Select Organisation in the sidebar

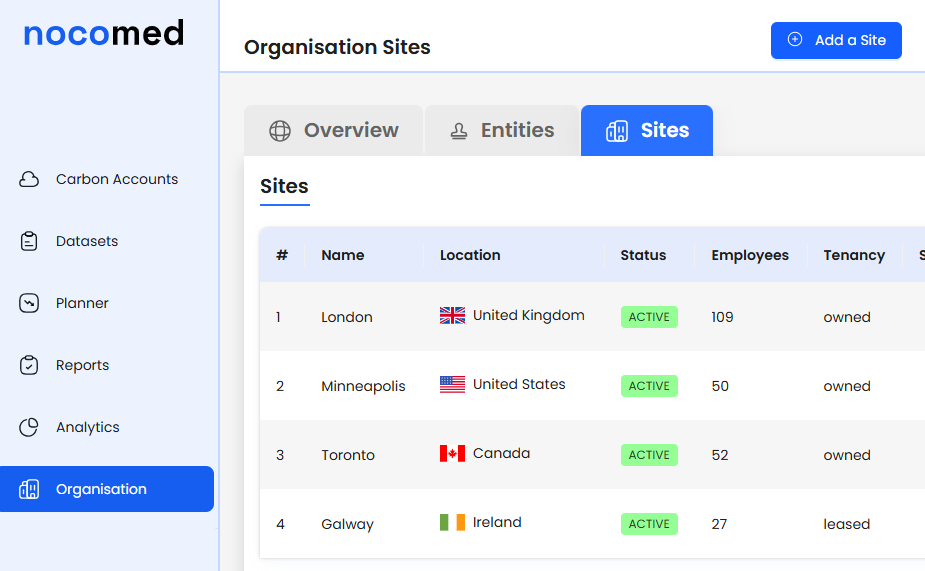107,489
